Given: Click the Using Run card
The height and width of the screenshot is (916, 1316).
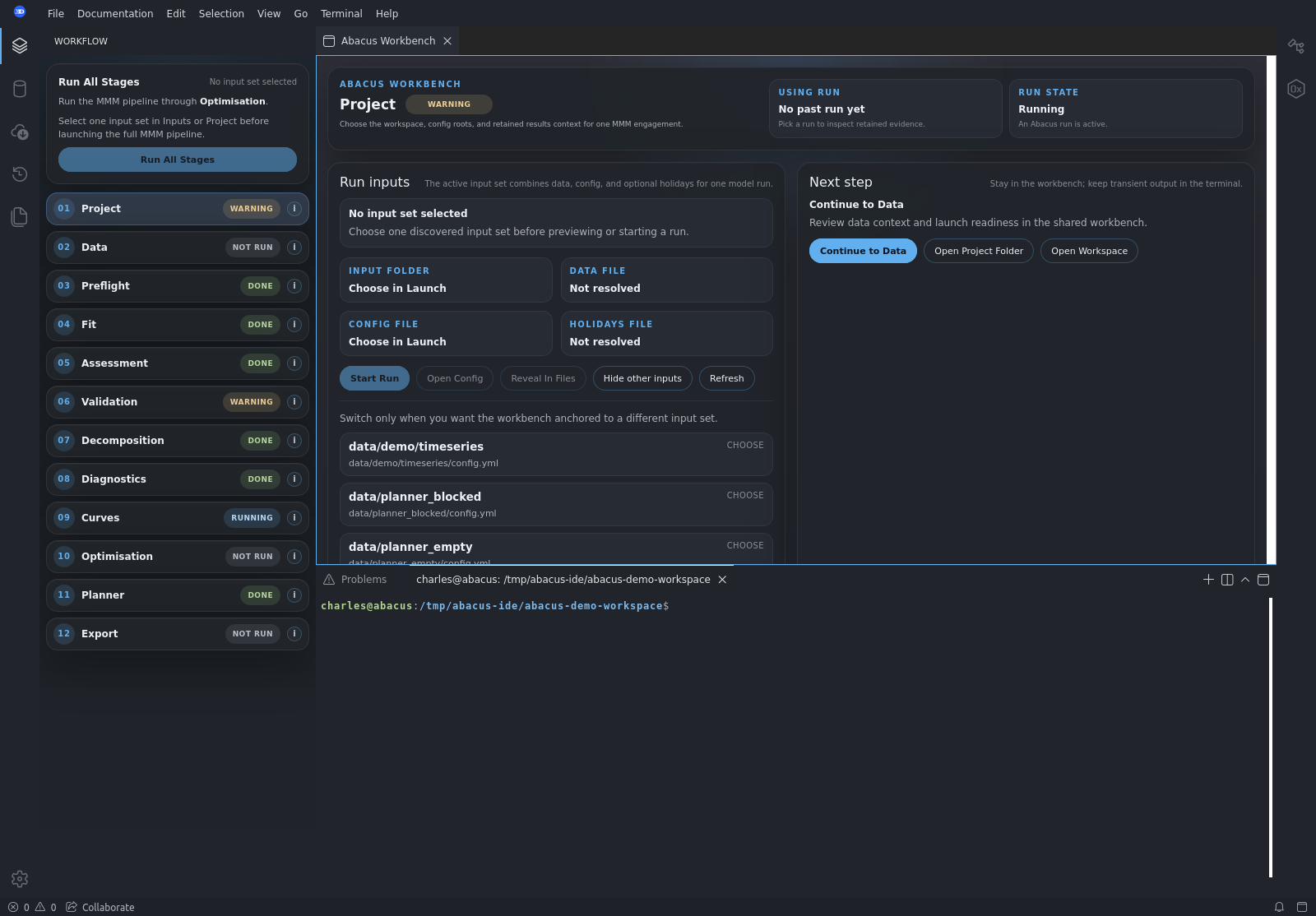Looking at the screenshot, I should 886,109.
